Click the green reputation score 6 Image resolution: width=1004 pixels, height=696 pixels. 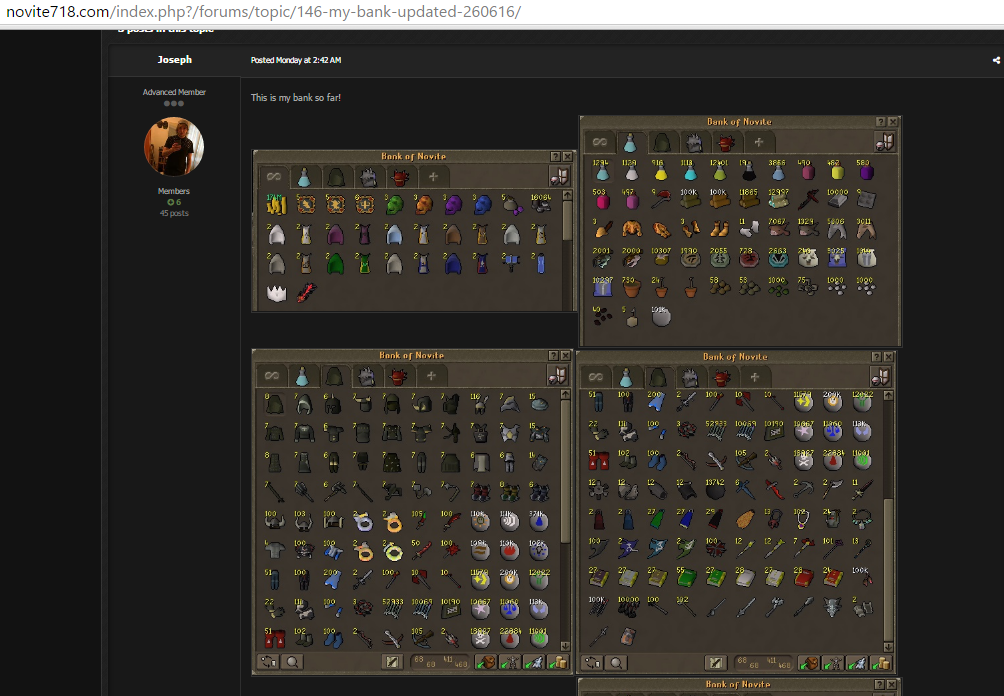click(x=174, y=202)
